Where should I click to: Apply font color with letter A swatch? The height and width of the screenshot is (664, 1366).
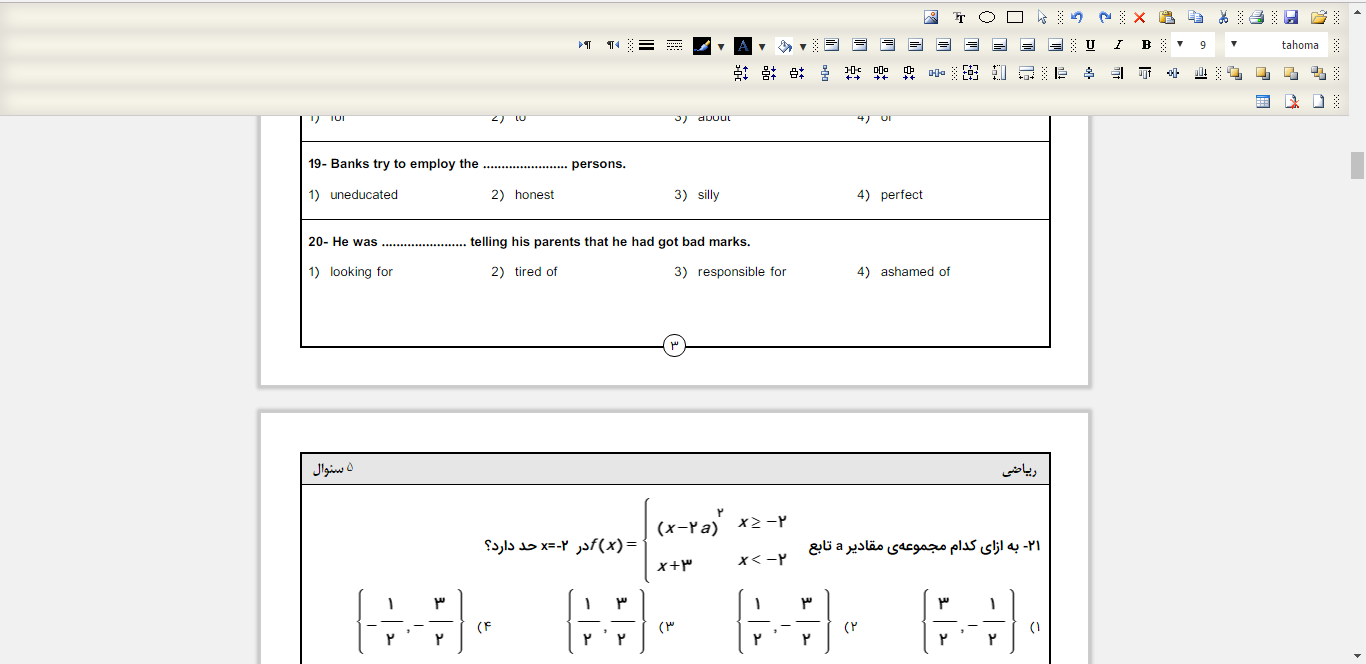point(743,45)
